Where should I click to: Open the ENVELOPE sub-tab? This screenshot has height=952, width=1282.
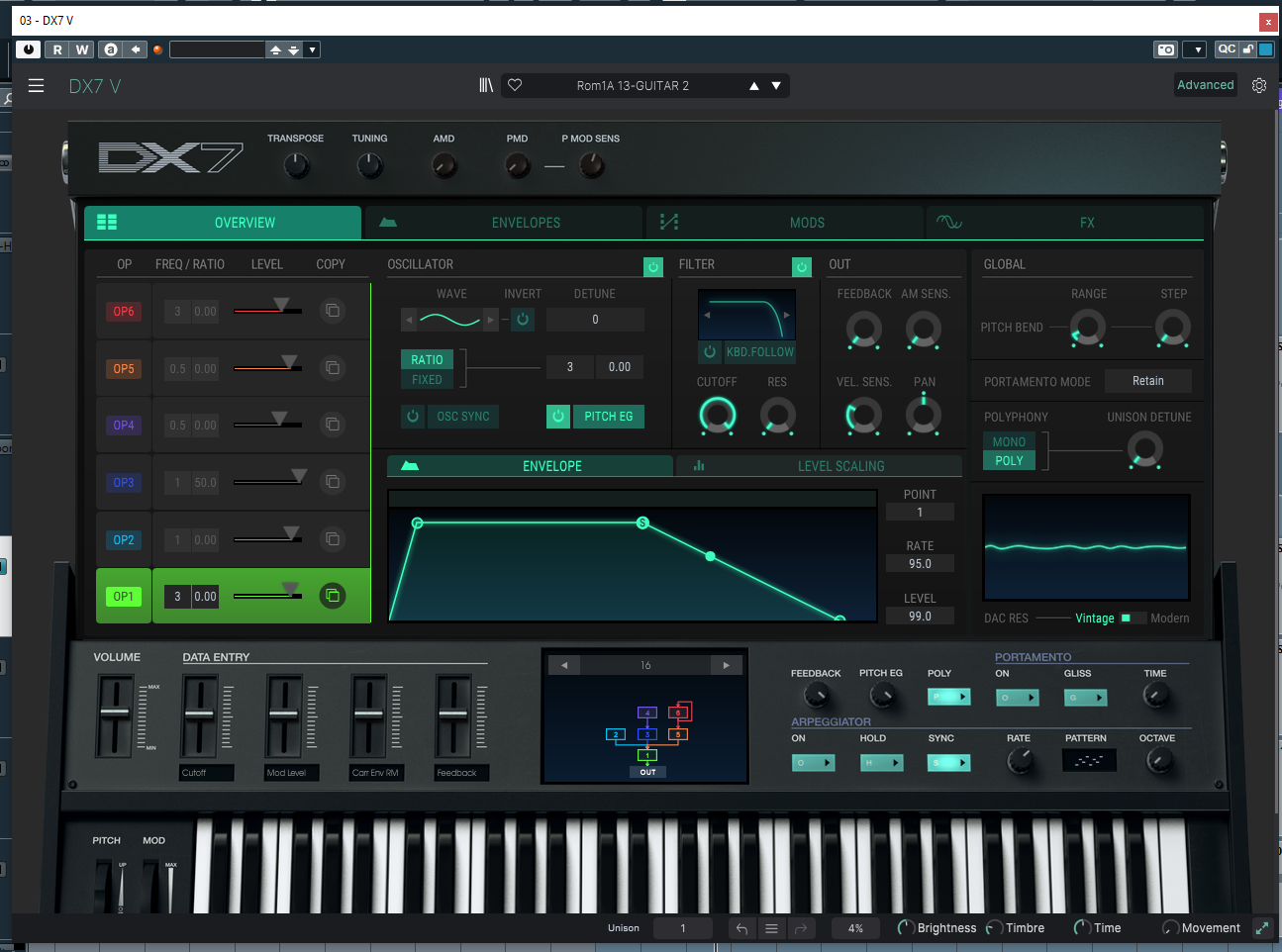(x=531, y=466)
